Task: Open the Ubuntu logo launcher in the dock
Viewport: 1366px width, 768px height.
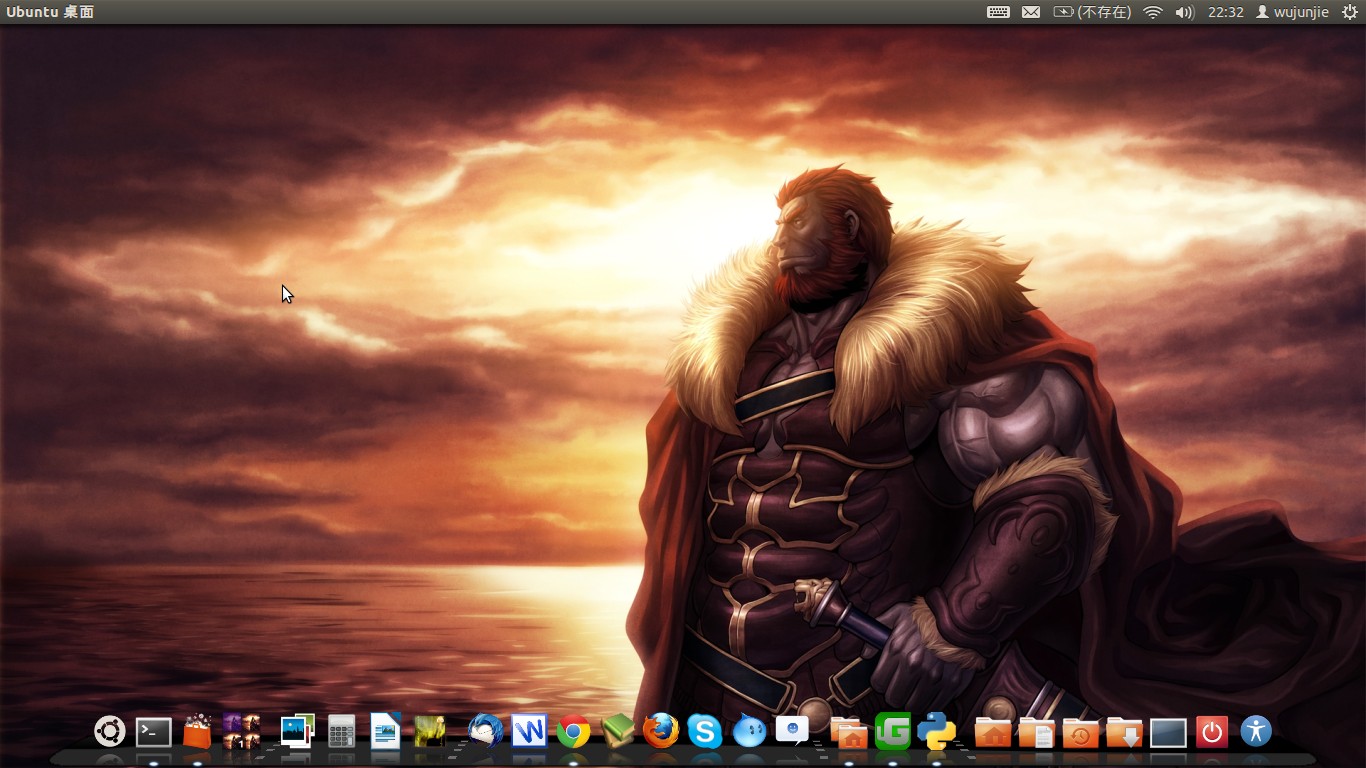Action: (110, 732)
